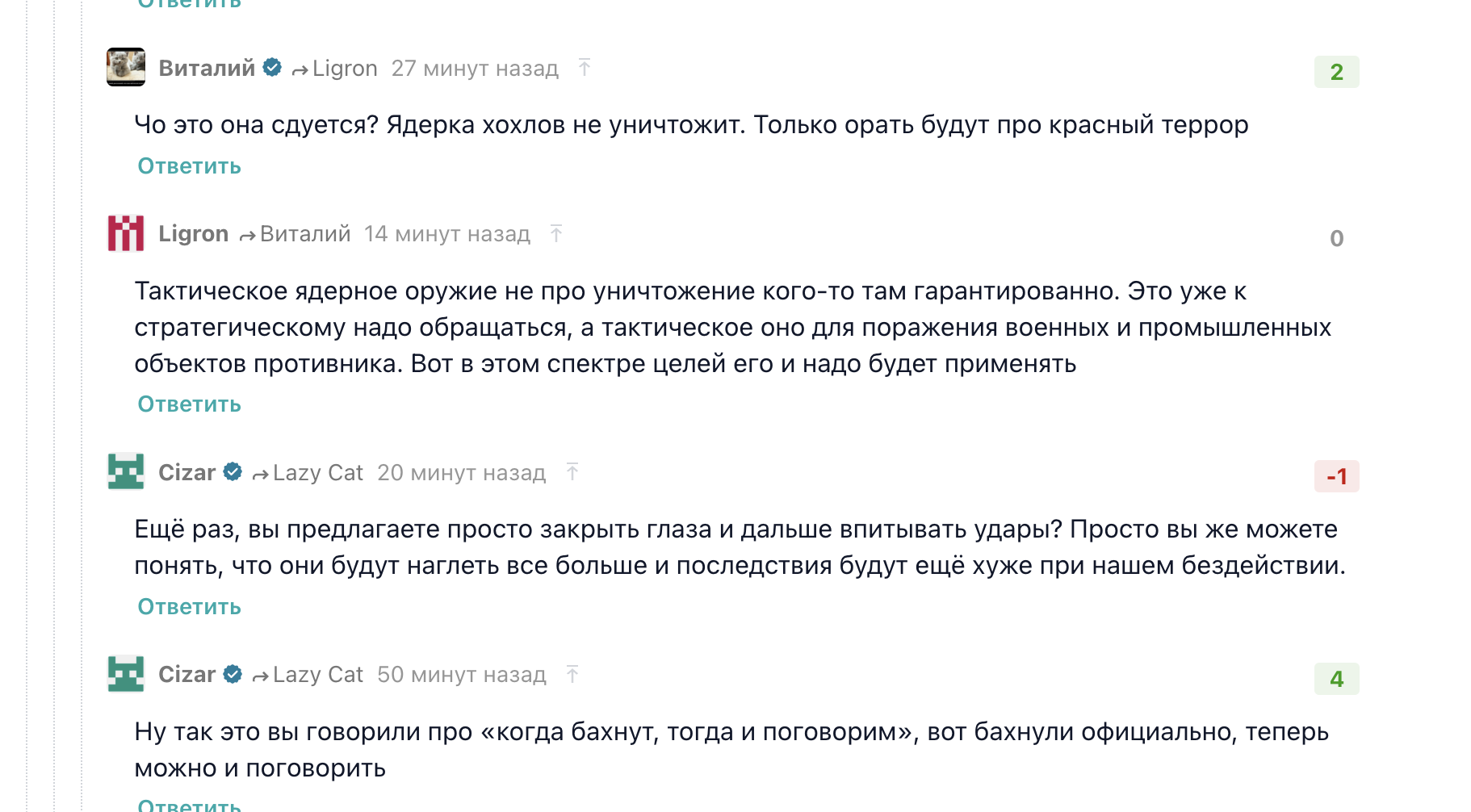Click the red rating score -1
The width and height of the screenshot is (1471, 812).
(1336, 476)
